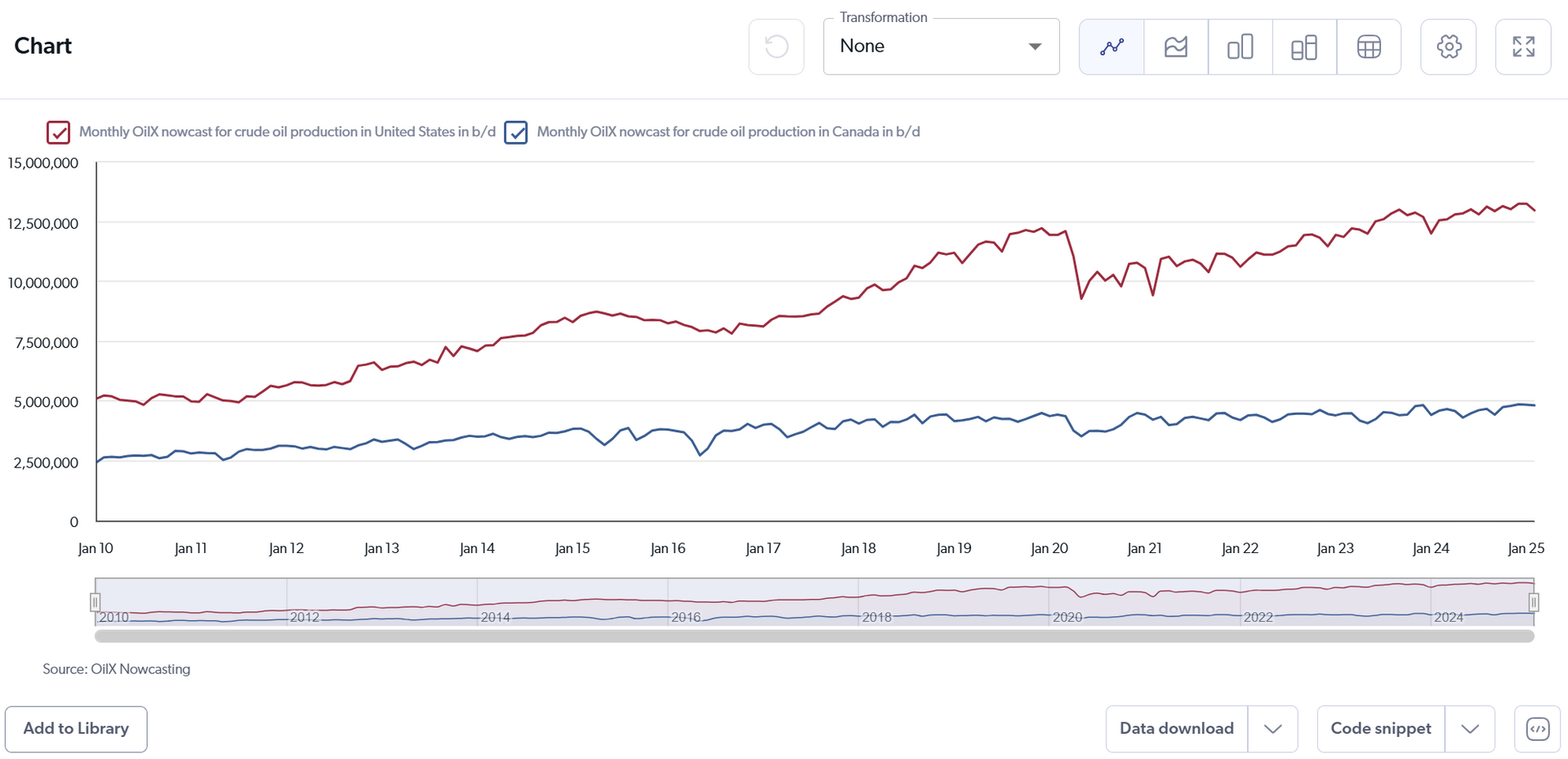Expand chart to fullscreen
1568x759 pixels.
point(1523,47)
